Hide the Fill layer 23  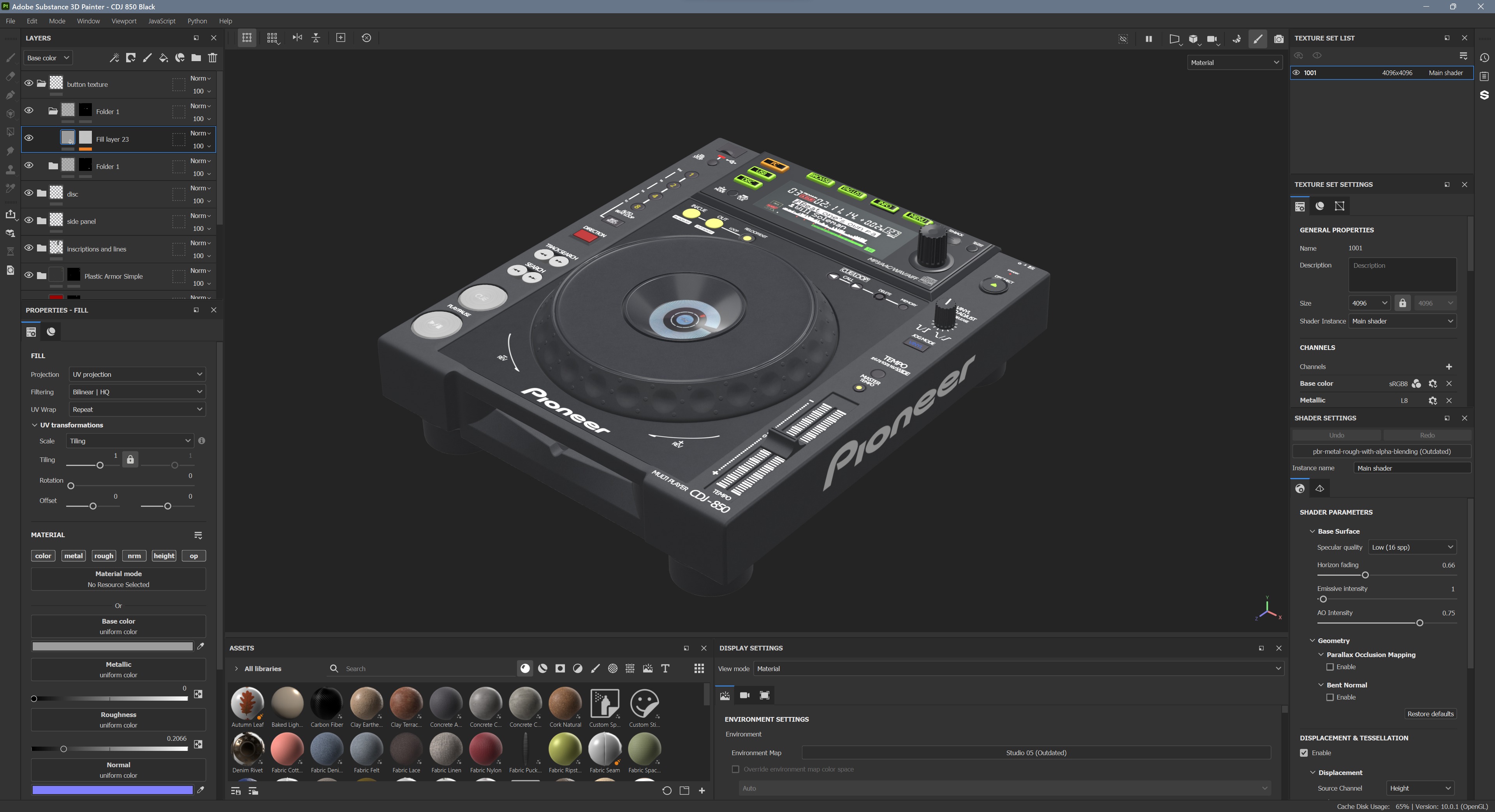point(28,138)
